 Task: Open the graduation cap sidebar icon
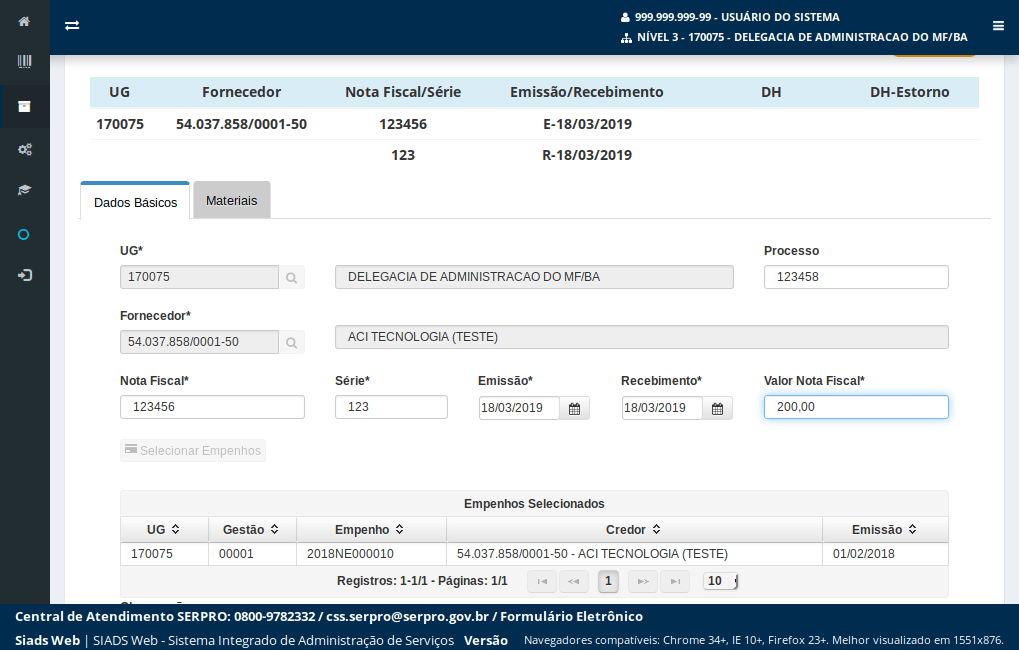[x=24, y=190]
